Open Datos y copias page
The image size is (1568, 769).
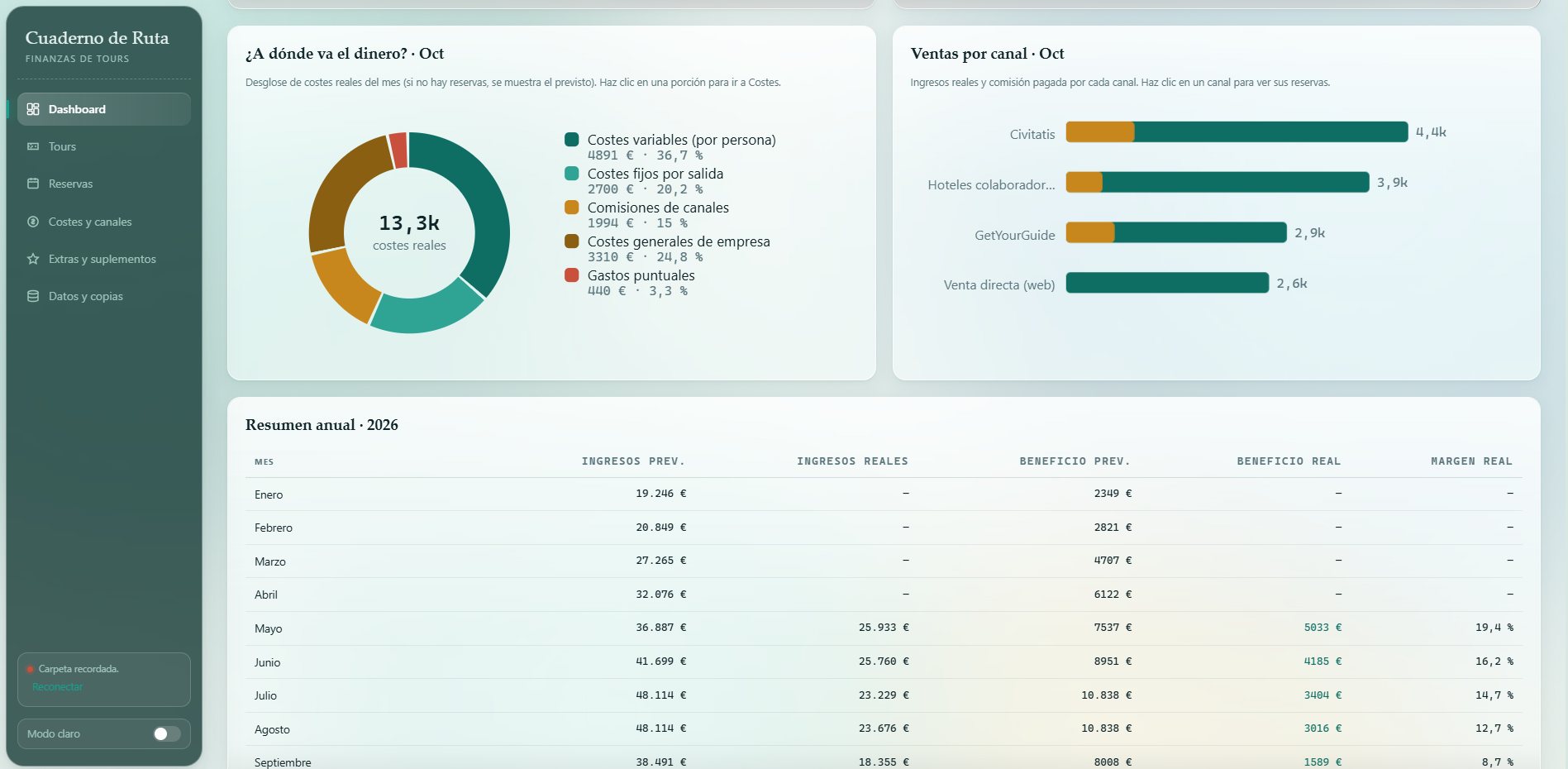click(104, 296)
